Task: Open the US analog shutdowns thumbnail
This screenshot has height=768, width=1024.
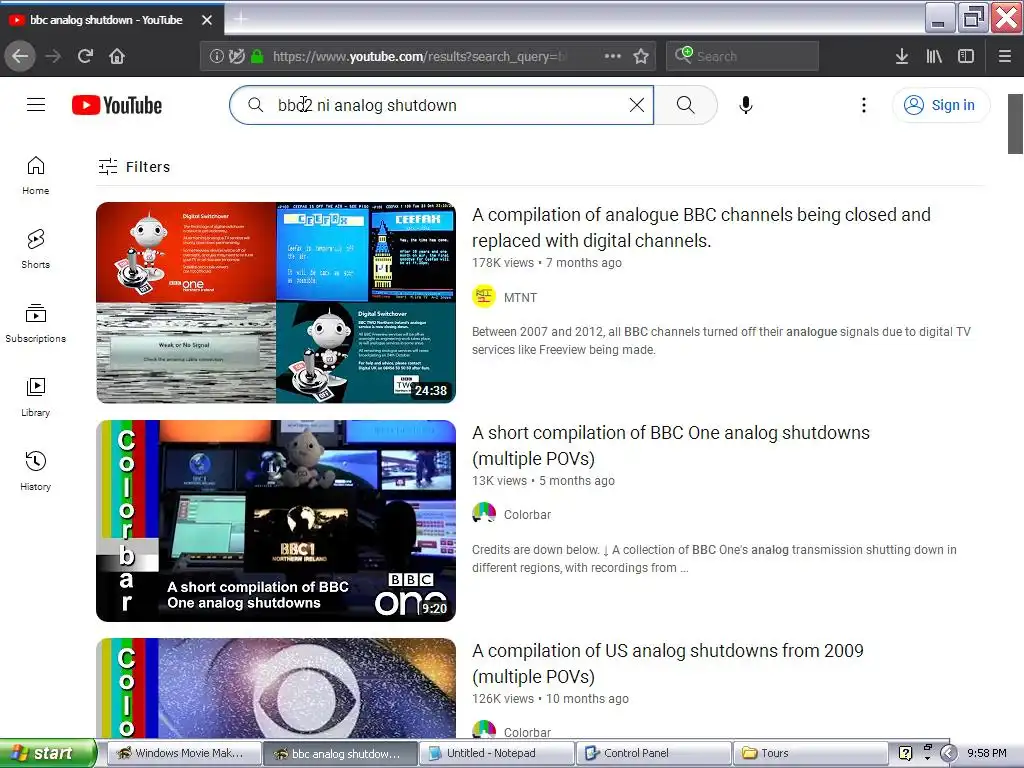Action: [x=276, y=688]
